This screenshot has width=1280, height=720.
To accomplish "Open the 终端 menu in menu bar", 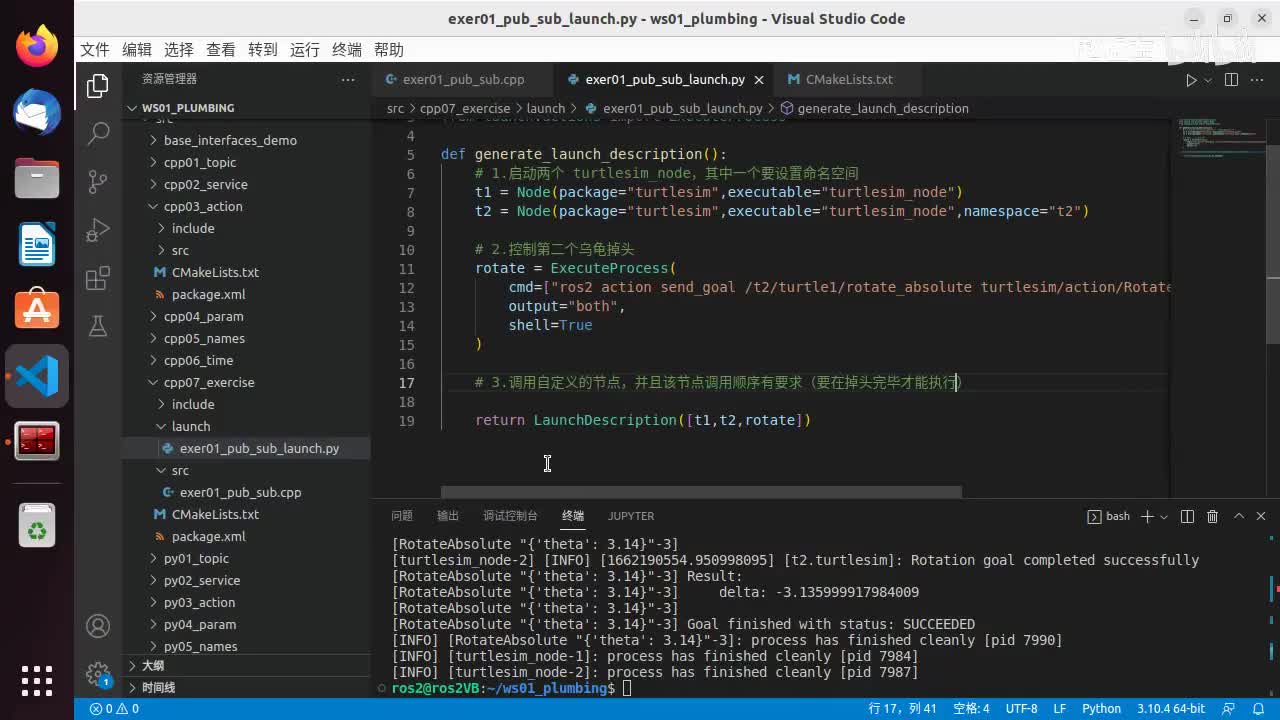I will (x=347, y=50).
